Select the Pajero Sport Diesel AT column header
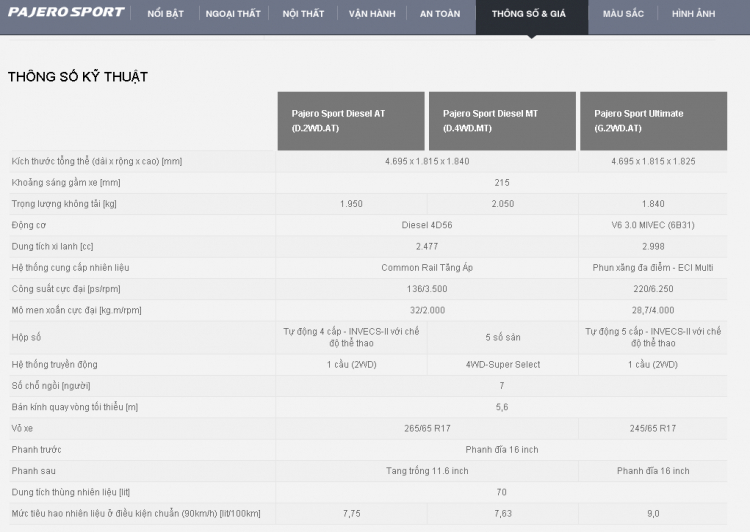 click(x=351, y=121)
